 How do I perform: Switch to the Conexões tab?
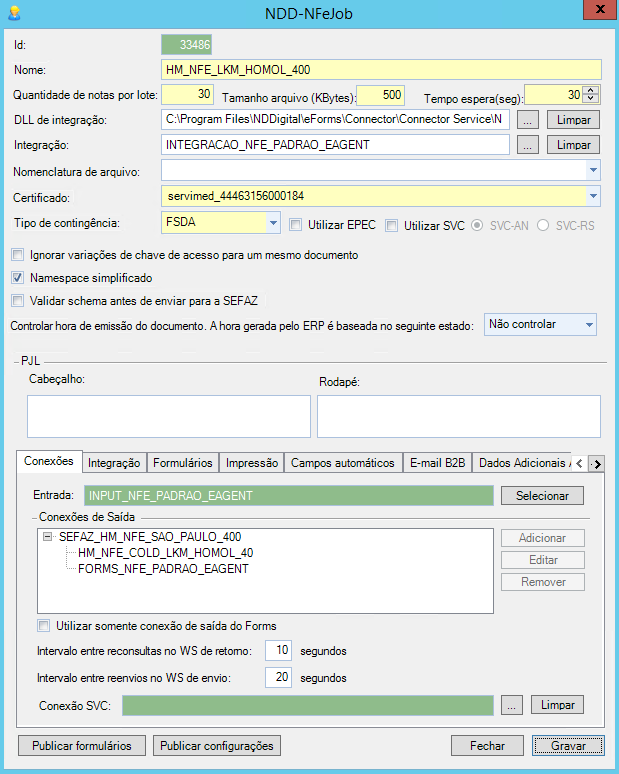coord(49,461)
